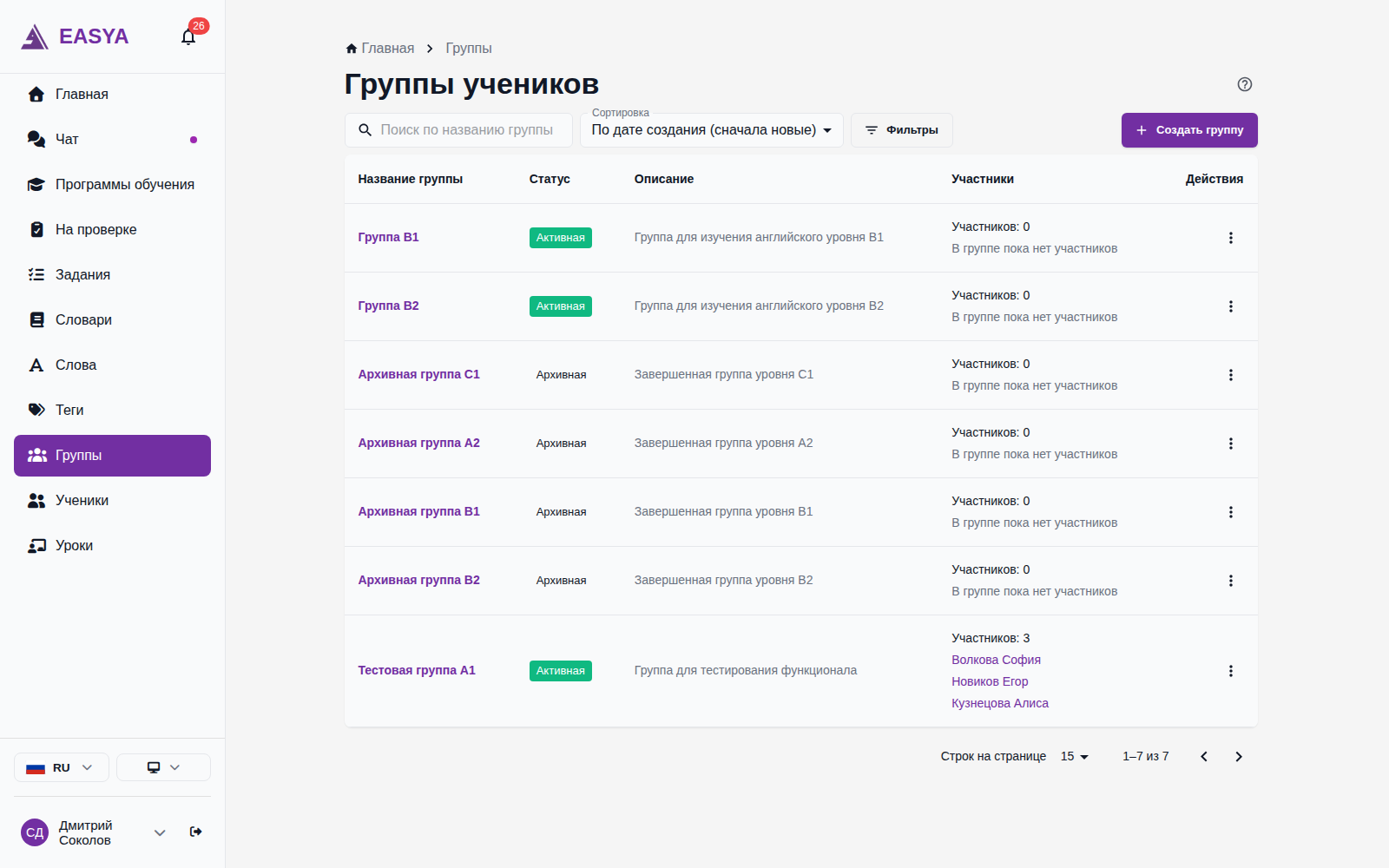This screenshot has width=1389, height=868.
Task: Open Слова in the sidebar
Action: pos(112,365)
